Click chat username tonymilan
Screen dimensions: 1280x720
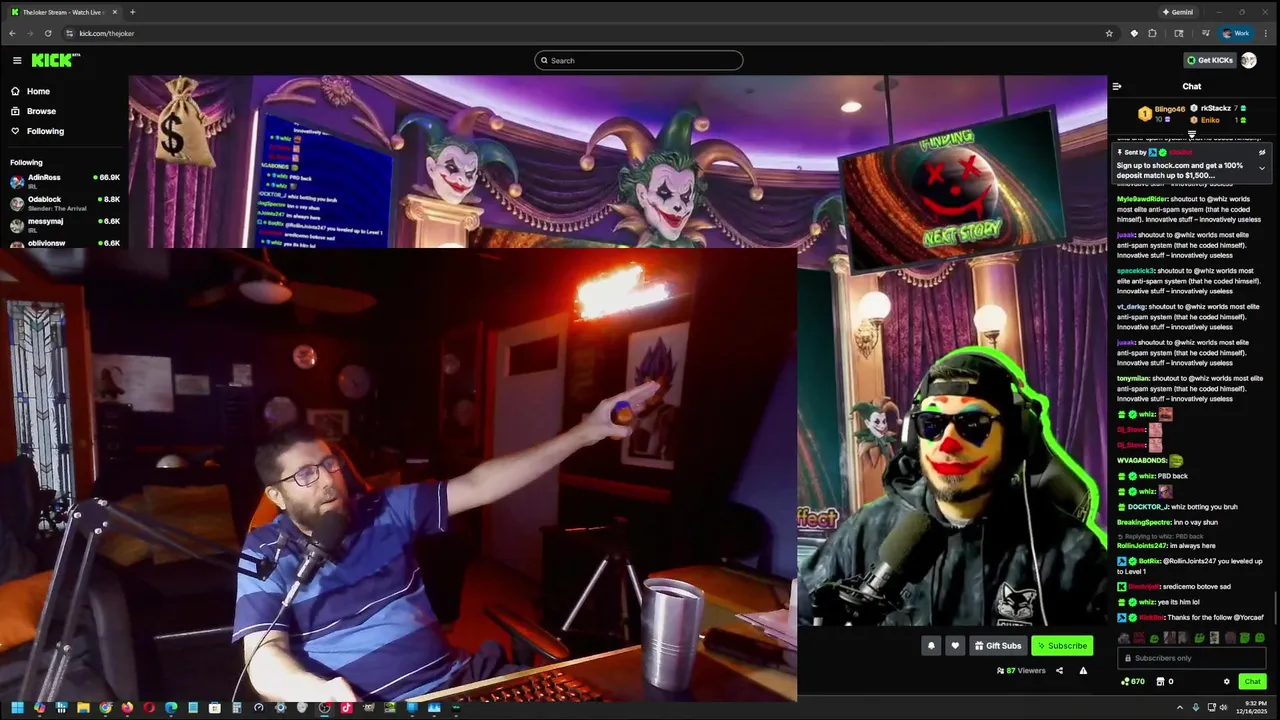(1132, 378)
